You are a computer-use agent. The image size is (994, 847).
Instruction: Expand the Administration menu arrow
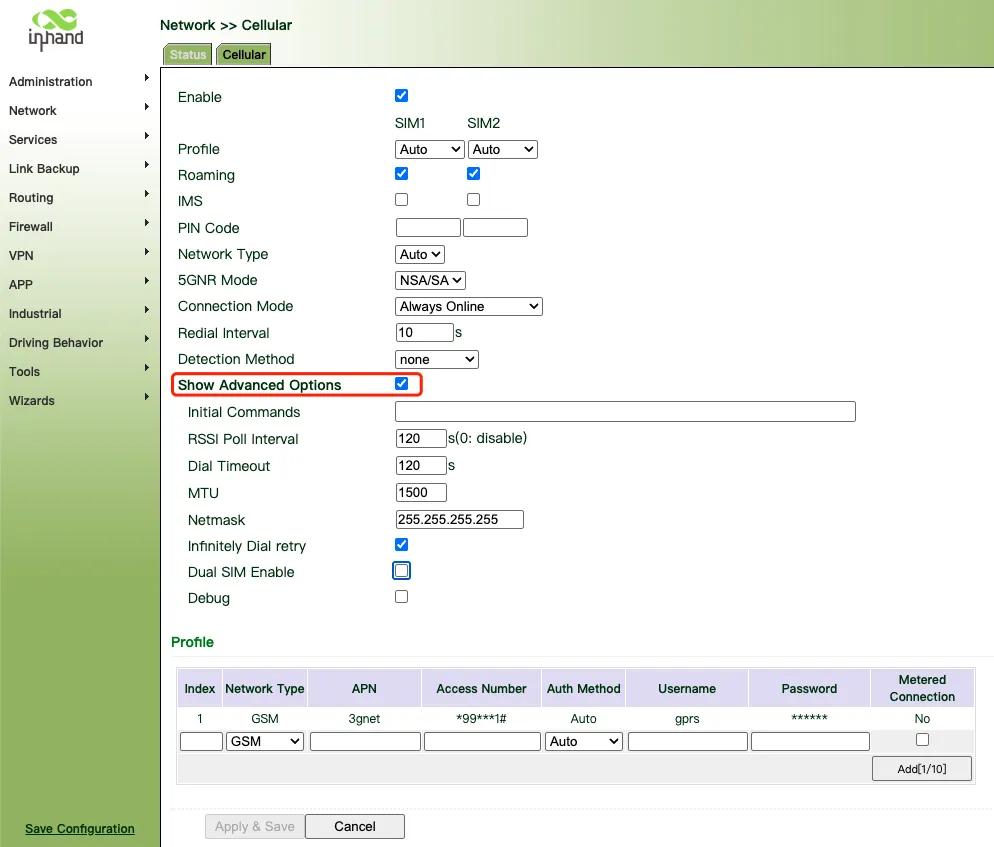click(x=146, y=78)
